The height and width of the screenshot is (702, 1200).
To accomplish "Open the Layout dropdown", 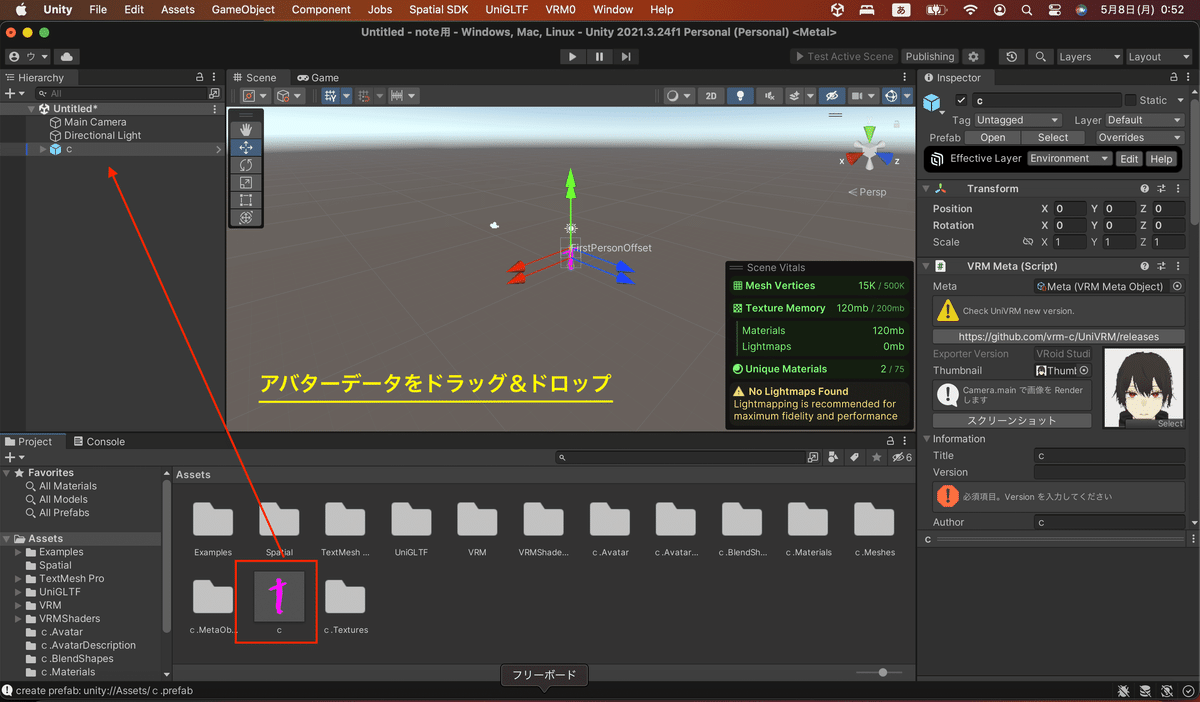I will [x=1158, y=57].
